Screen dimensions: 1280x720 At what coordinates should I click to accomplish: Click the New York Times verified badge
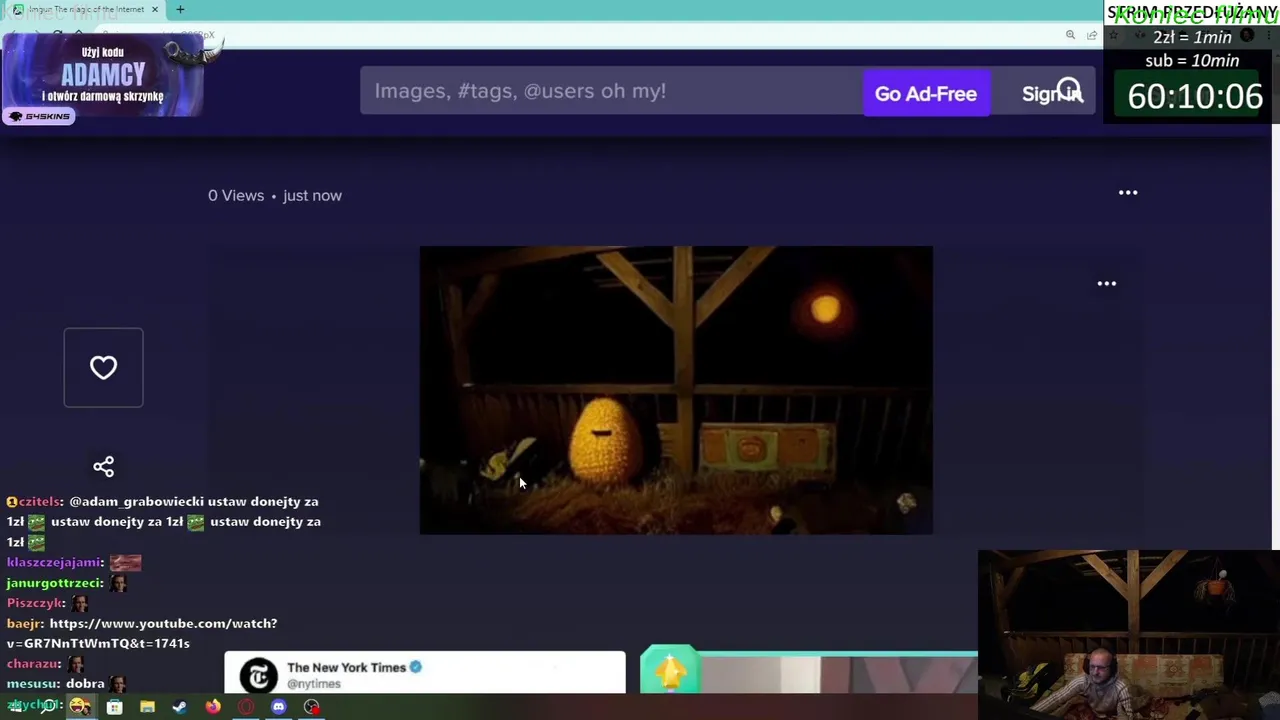pyautogui.click(x=416, y=667)
